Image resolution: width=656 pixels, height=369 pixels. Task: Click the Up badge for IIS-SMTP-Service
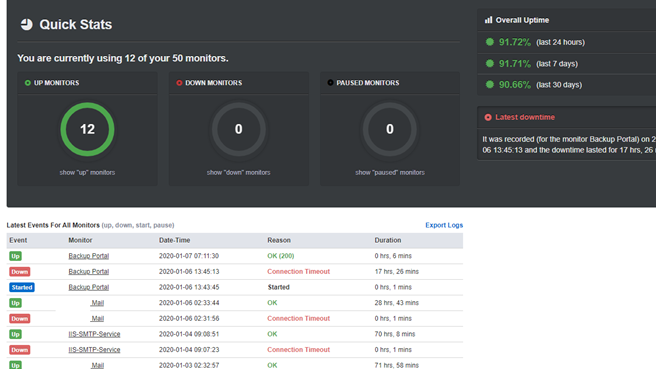[15, 334]
